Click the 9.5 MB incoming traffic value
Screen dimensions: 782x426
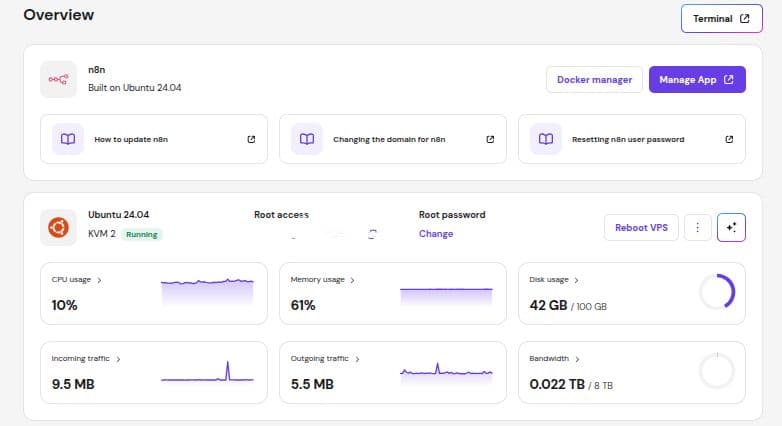73,384
